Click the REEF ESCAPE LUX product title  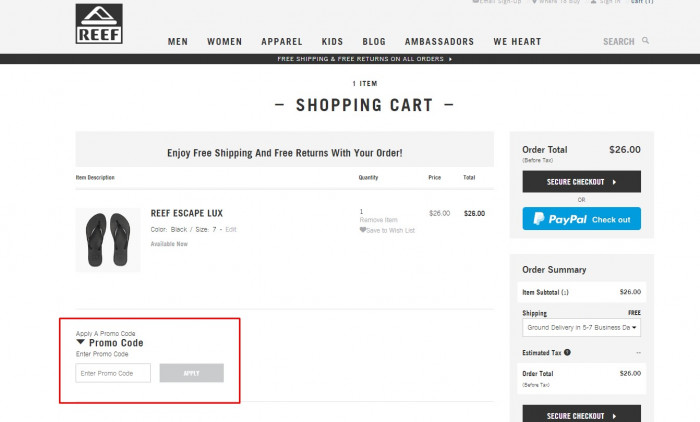coord(187,213)
